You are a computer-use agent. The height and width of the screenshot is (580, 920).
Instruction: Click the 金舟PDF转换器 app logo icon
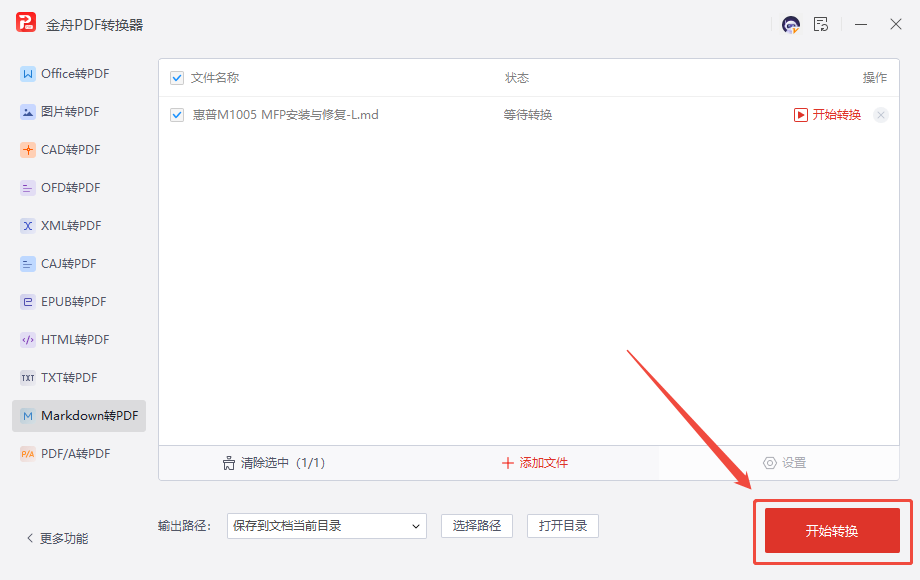(26, 23)
